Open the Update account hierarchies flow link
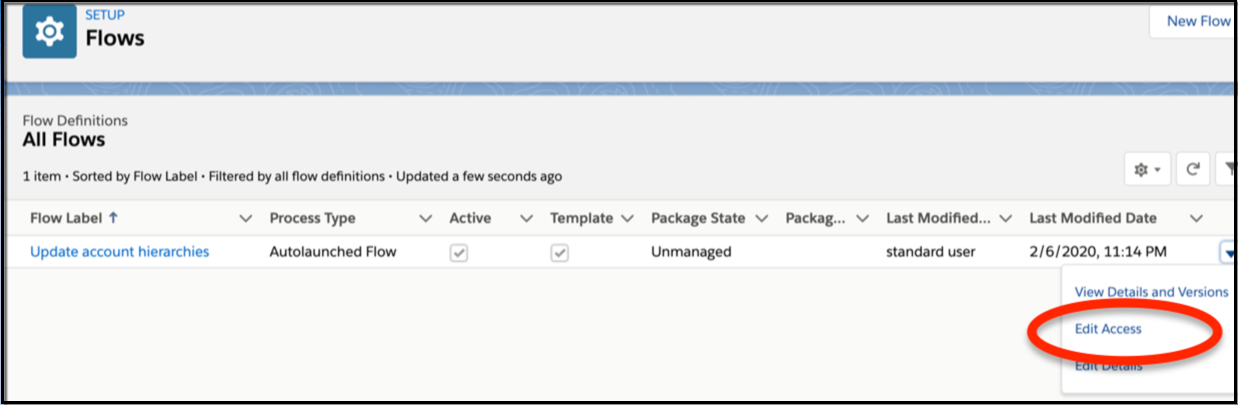Image resolution: width=1238 pixels, height=405 pixels. click(120, 252)
